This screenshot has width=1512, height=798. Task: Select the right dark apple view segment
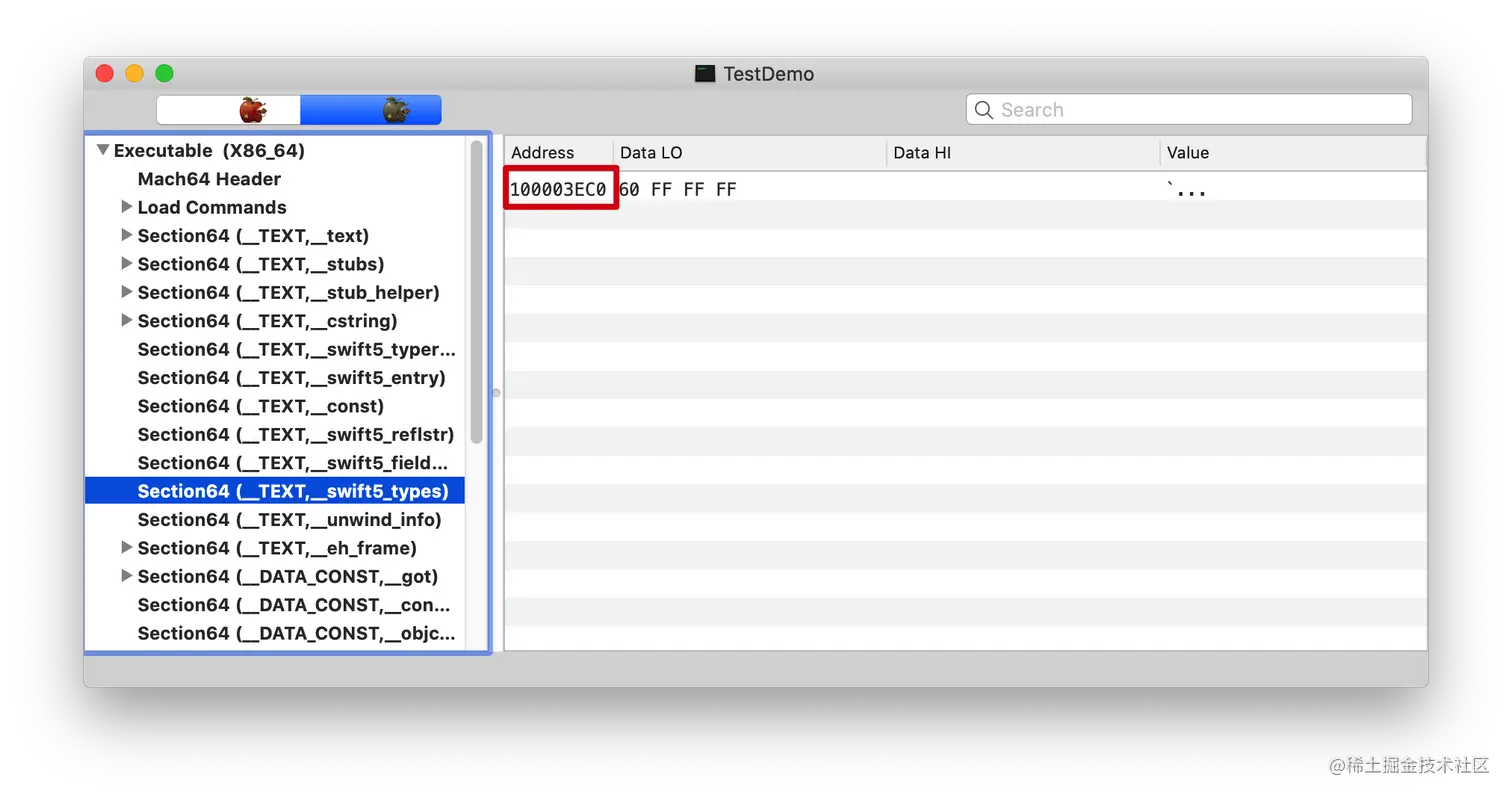(371, 110)
